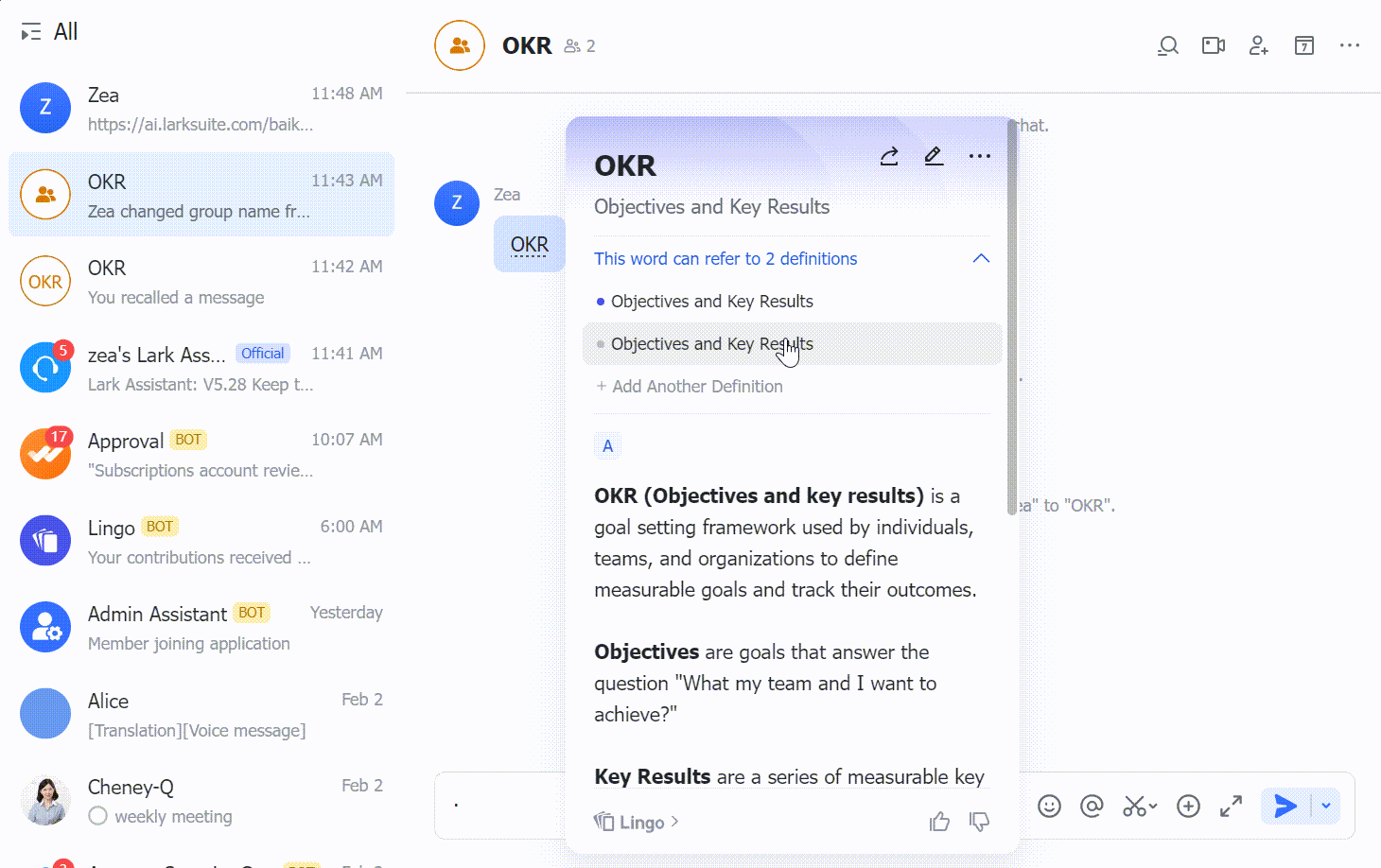Edit the OKR definition with the pencil icon

(934, 156)
